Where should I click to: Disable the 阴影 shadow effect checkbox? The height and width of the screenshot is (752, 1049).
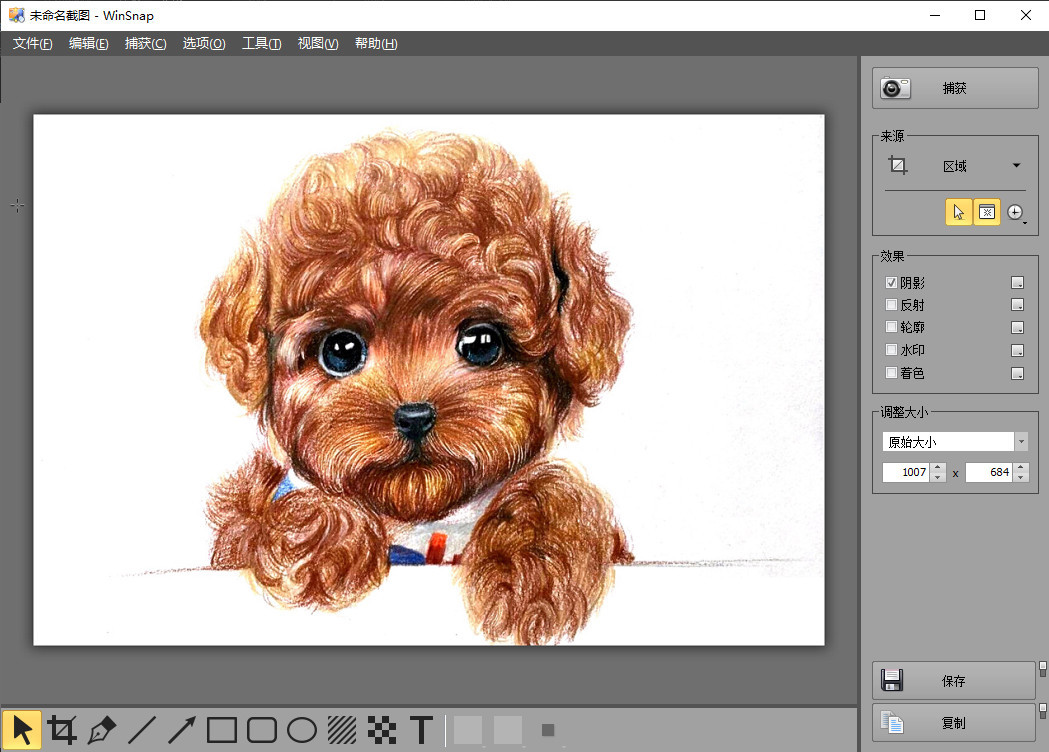(x=892, y=283)
